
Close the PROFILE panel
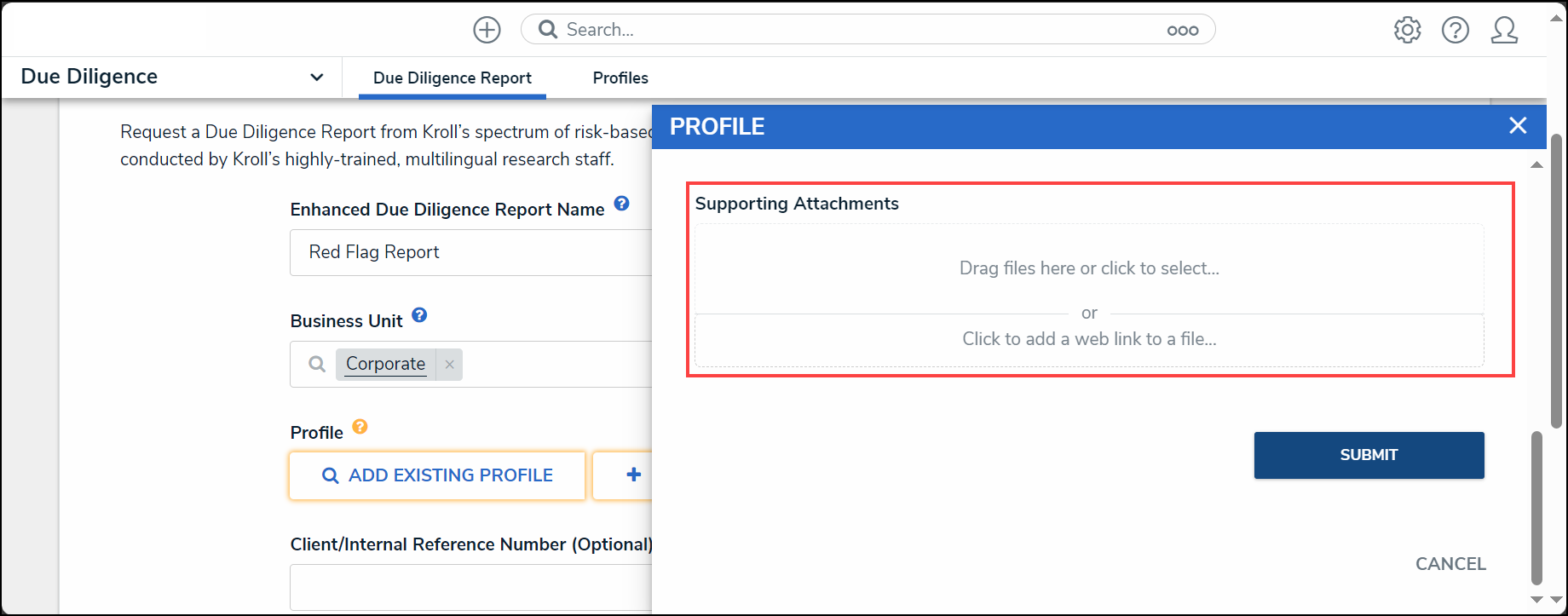point(1517,126)
